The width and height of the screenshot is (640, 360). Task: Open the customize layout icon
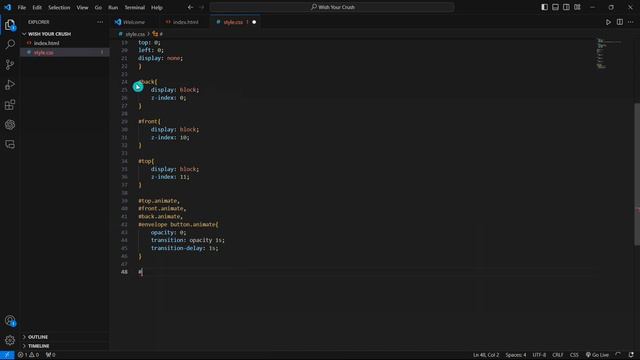click(x=577, y=7)
